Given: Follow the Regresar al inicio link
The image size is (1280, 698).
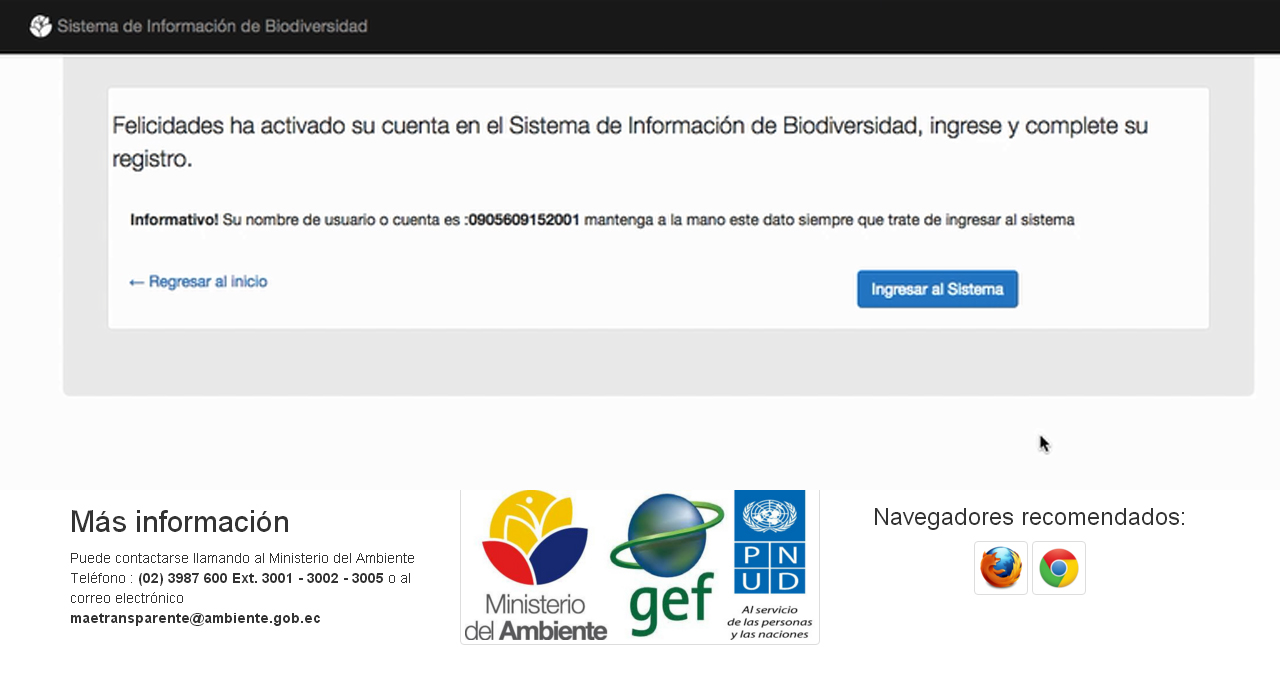Looking at the screenshot, I should coord(207,282).
